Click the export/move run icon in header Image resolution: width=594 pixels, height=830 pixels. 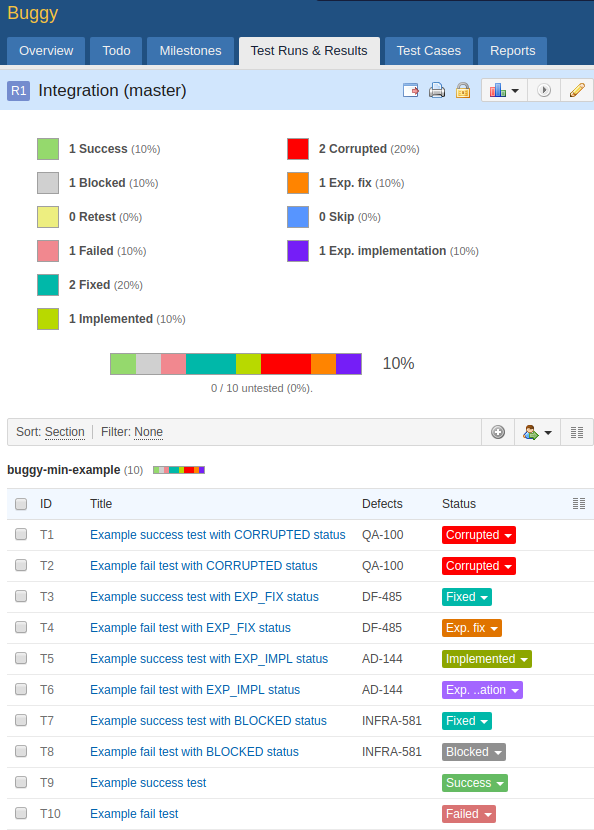coord(411,91)
